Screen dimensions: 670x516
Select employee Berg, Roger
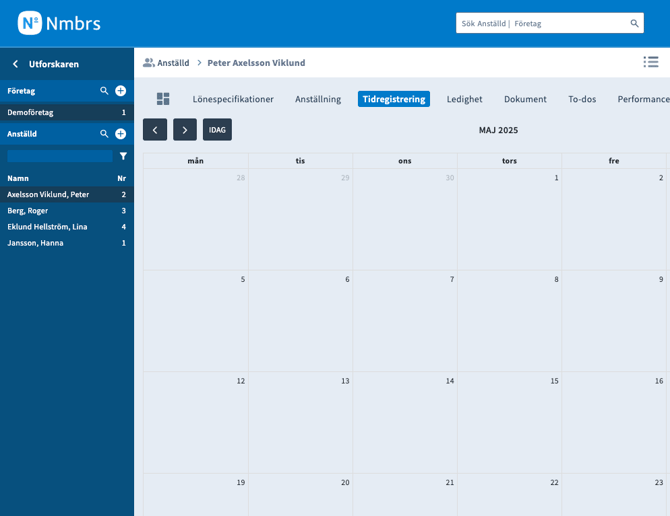[28, 211]
